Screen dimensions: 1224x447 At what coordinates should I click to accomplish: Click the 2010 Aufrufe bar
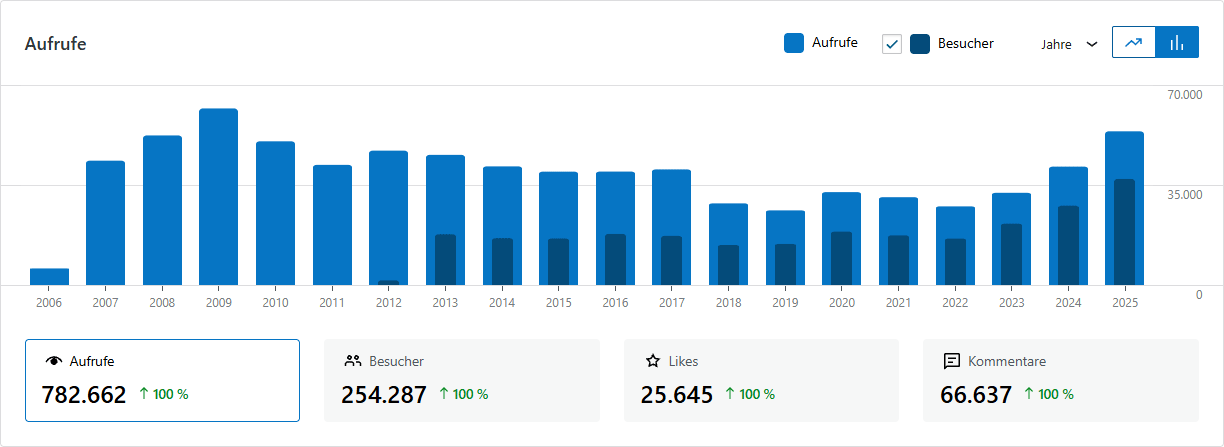[275, 213]
